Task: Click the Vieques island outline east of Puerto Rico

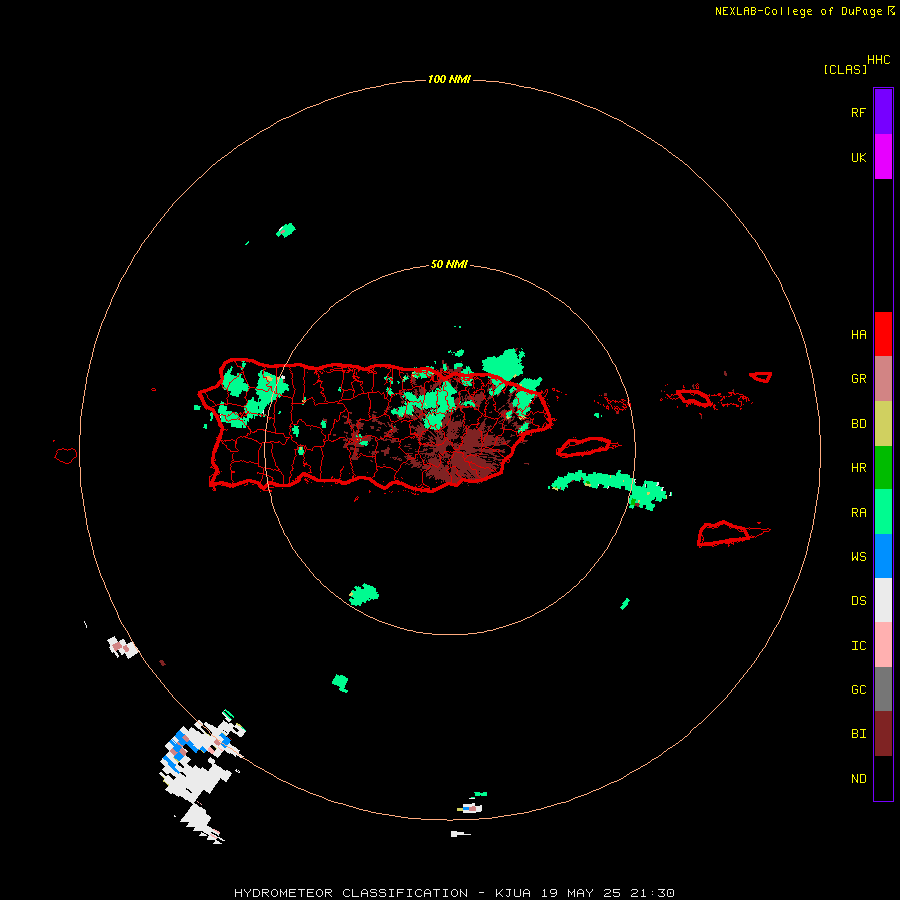Action: 584,447
